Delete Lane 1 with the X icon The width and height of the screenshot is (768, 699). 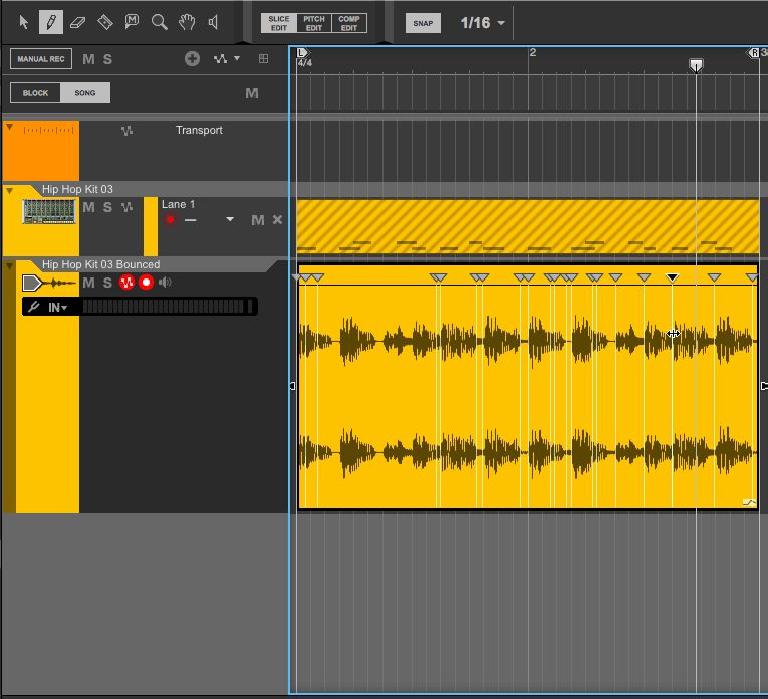(x=277, y=219)
